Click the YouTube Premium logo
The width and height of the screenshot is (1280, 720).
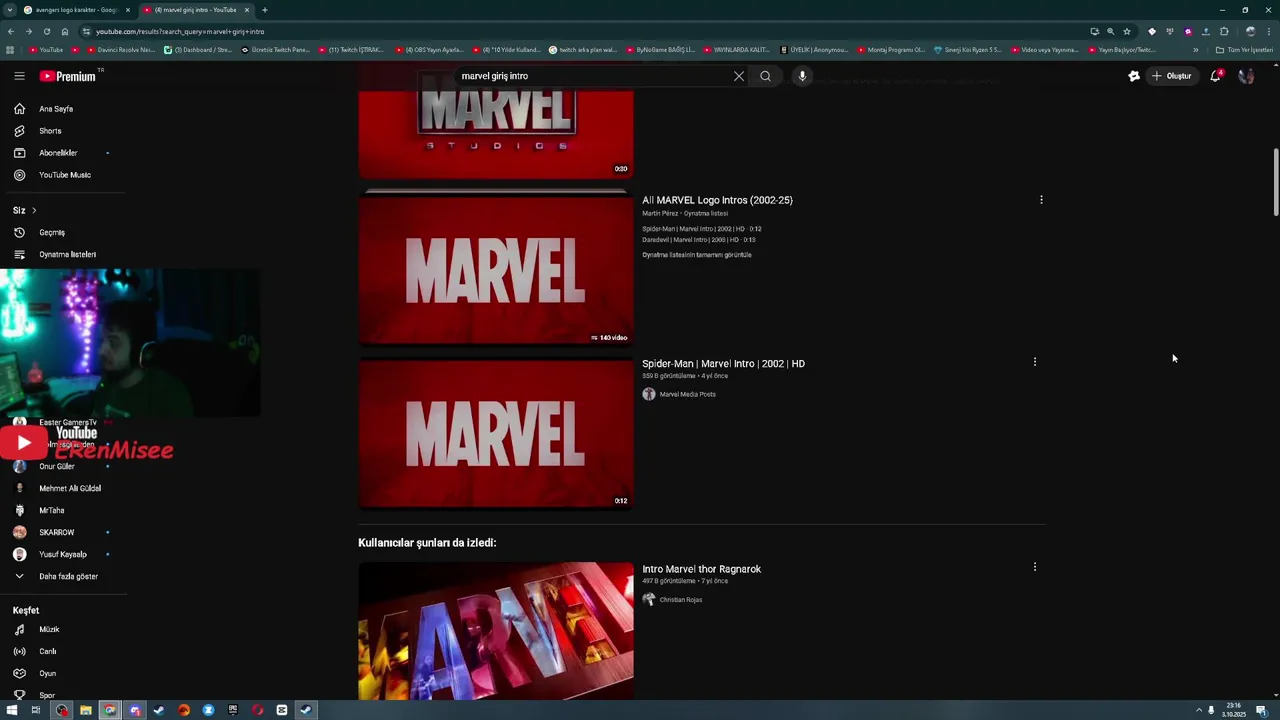pos(68,76)
